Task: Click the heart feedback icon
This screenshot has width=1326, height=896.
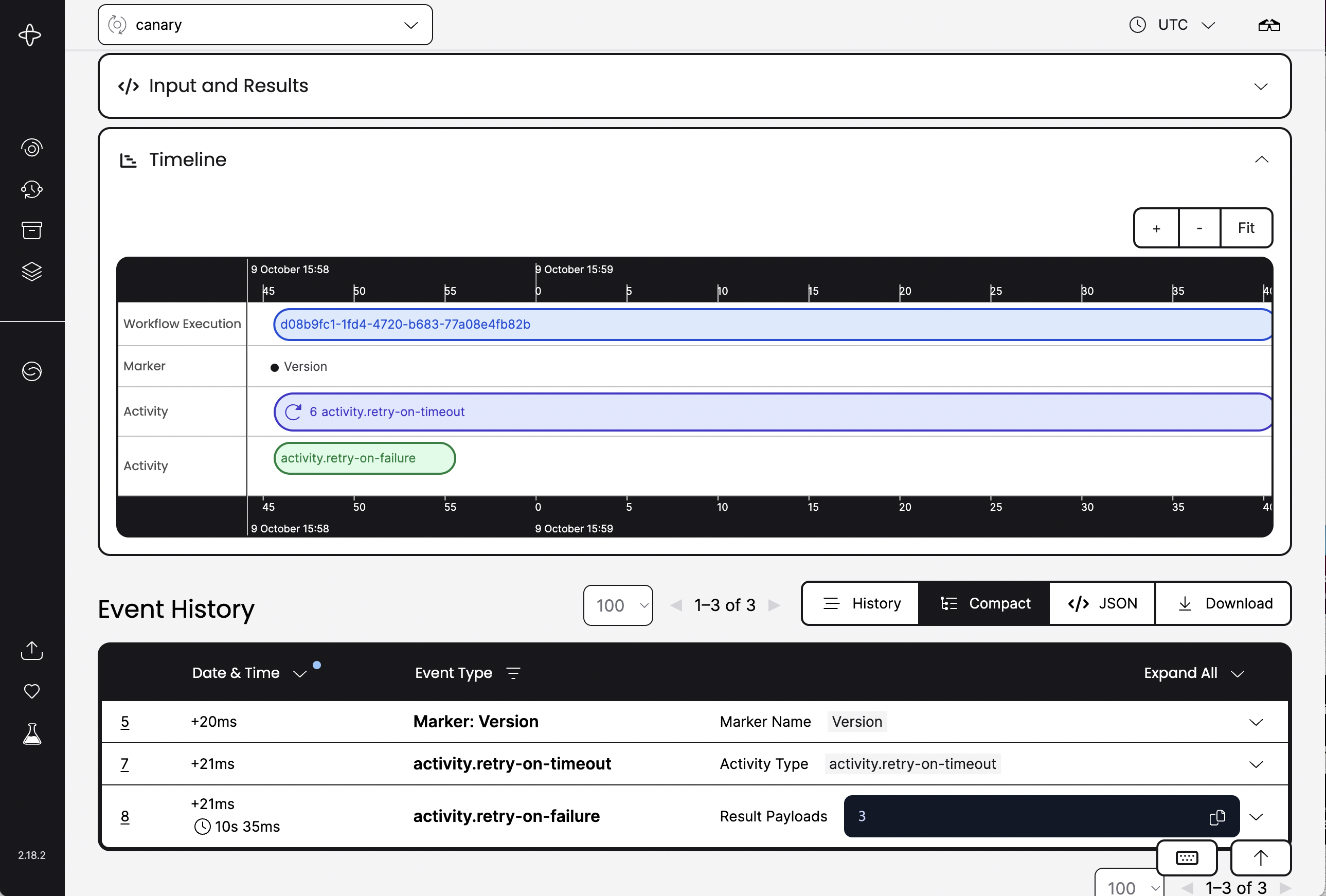Action: click(32, 691)
